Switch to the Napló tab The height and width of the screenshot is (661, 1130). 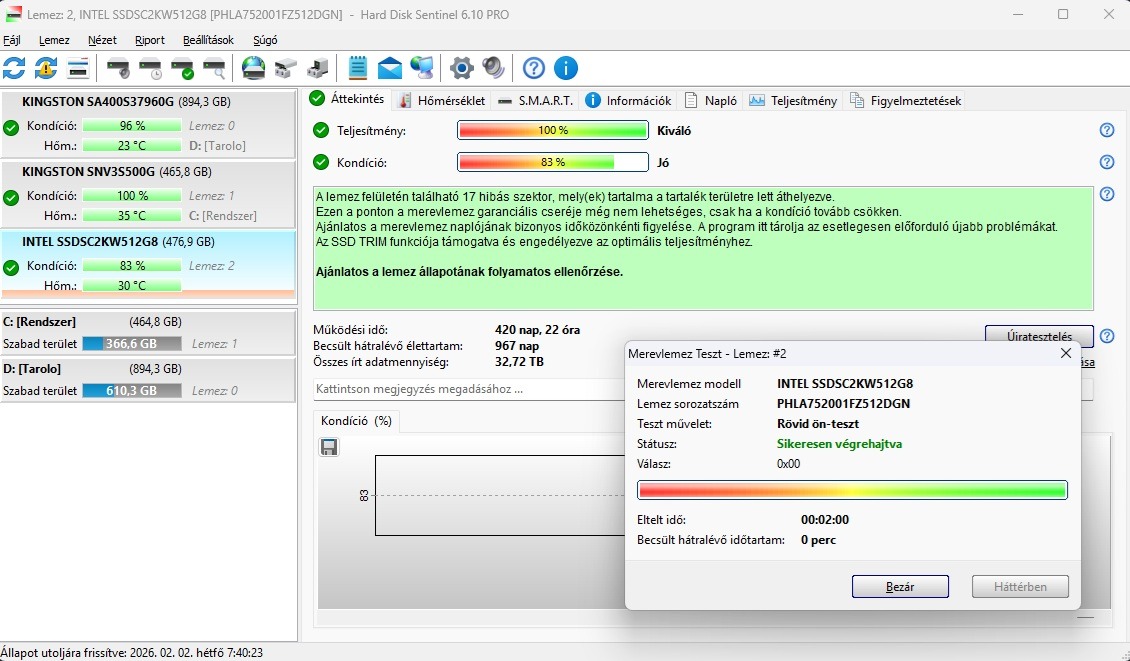[x=711, y=101]
